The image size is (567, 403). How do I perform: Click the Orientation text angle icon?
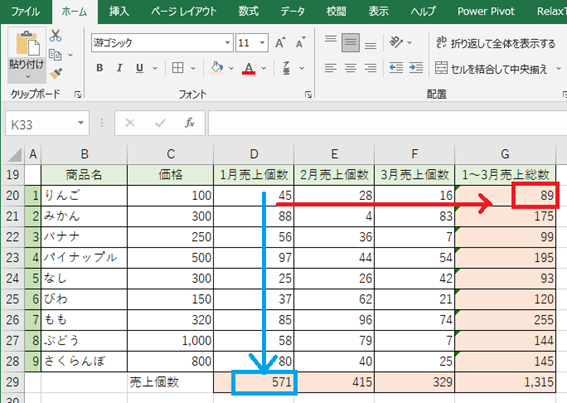click(396, 42)
